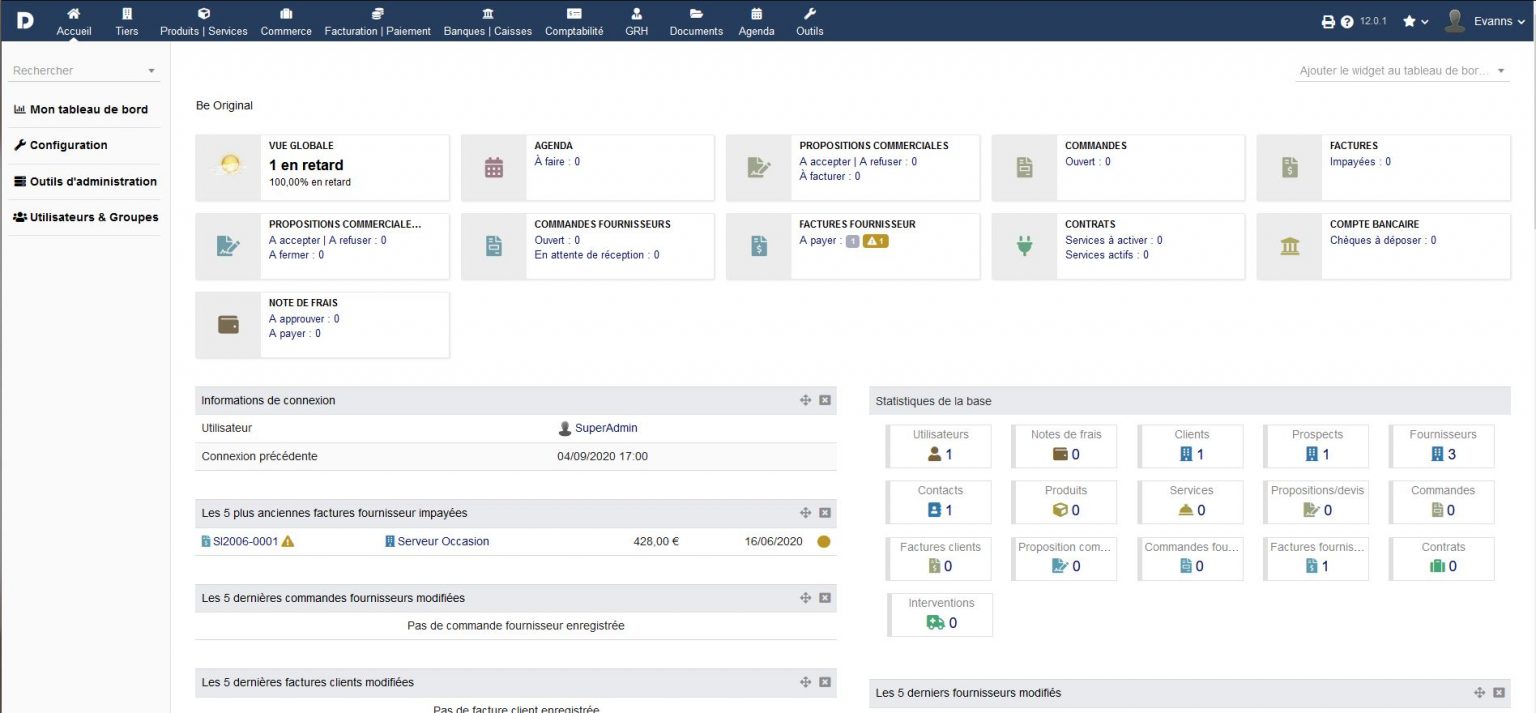
Task: Click the Contrats plug icon
Action: [x=1023, y=245]
